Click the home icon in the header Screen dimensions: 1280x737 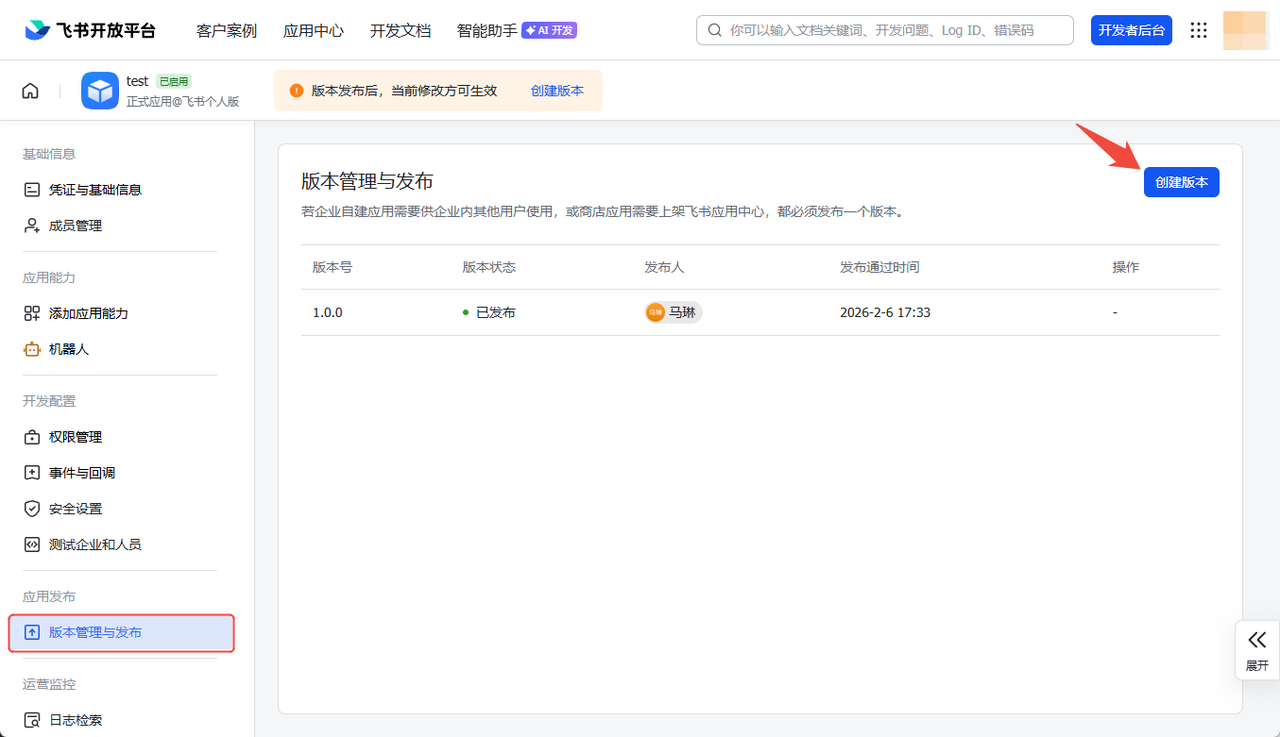(x=31, y=91)
